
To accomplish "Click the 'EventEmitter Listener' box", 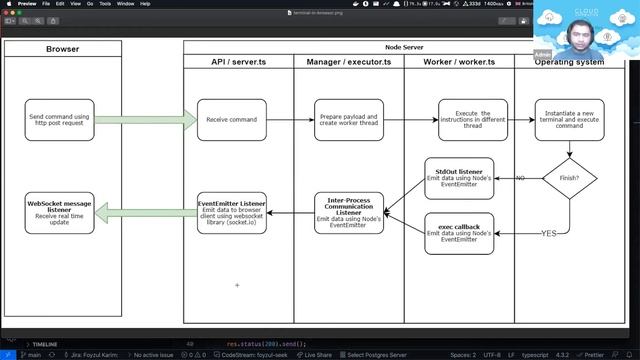I will [232, 213].
